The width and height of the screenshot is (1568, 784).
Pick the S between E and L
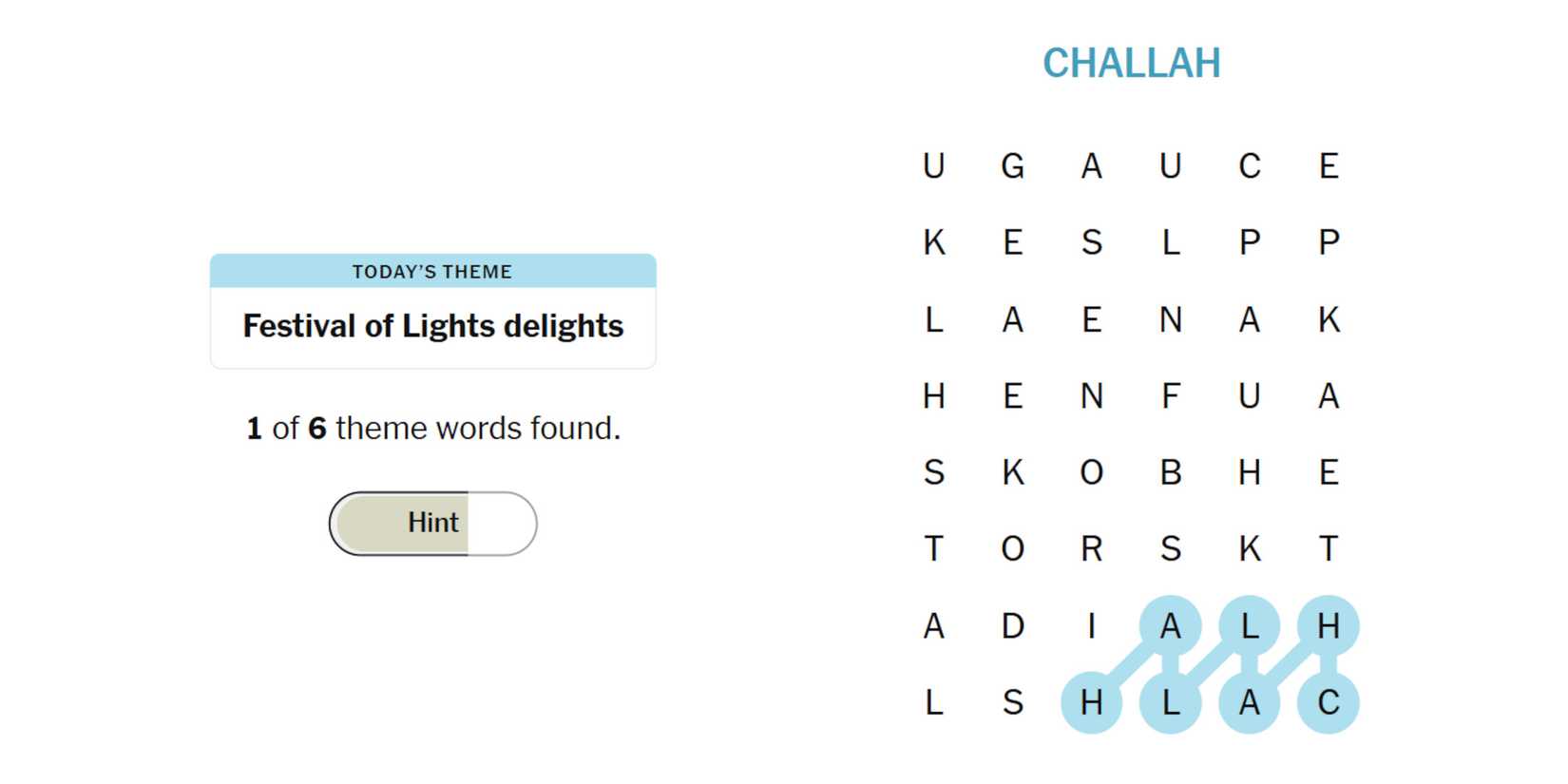1092,243
